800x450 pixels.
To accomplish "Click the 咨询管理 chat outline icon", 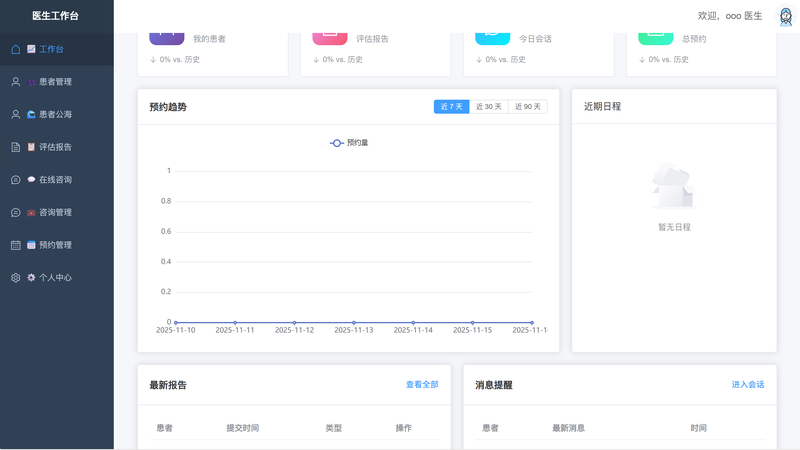I will tap(16, 212).
